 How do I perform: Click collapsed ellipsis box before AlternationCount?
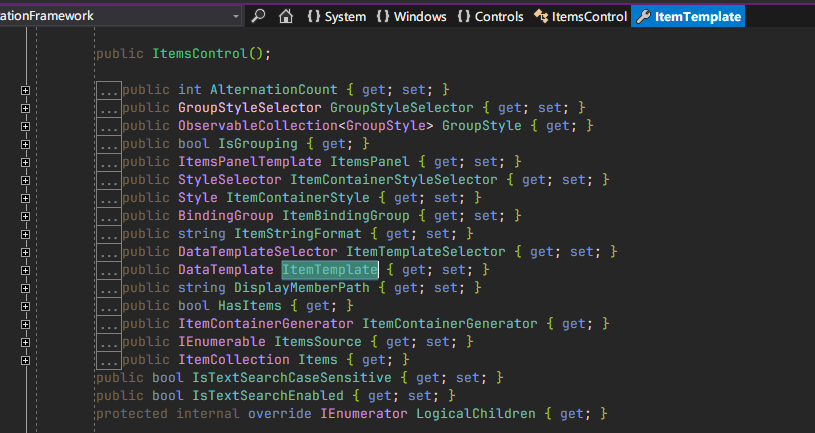pyautogui.click(x=109, y=90)
